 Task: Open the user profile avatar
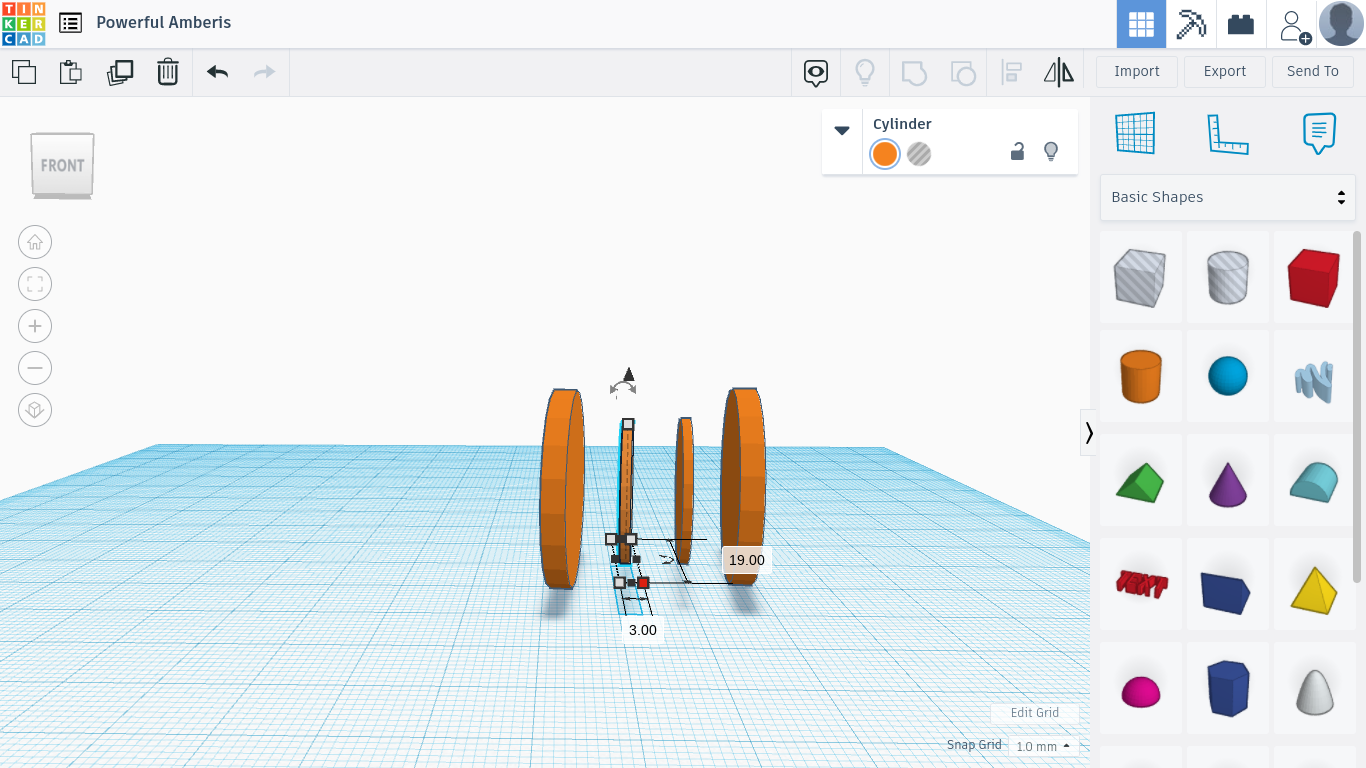coord(1341,24)
